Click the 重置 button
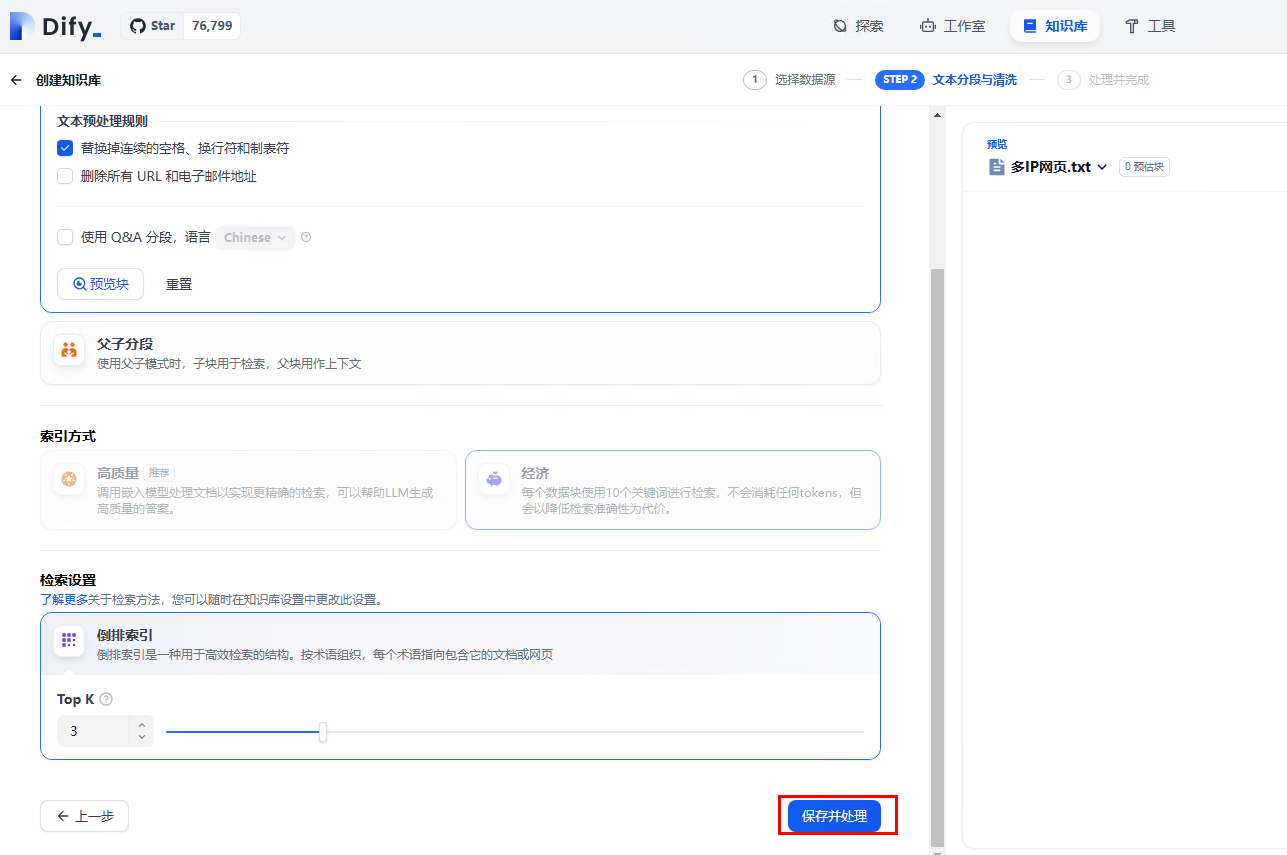1287x855 pixels. pyautogui.click(x=179, y=284)
